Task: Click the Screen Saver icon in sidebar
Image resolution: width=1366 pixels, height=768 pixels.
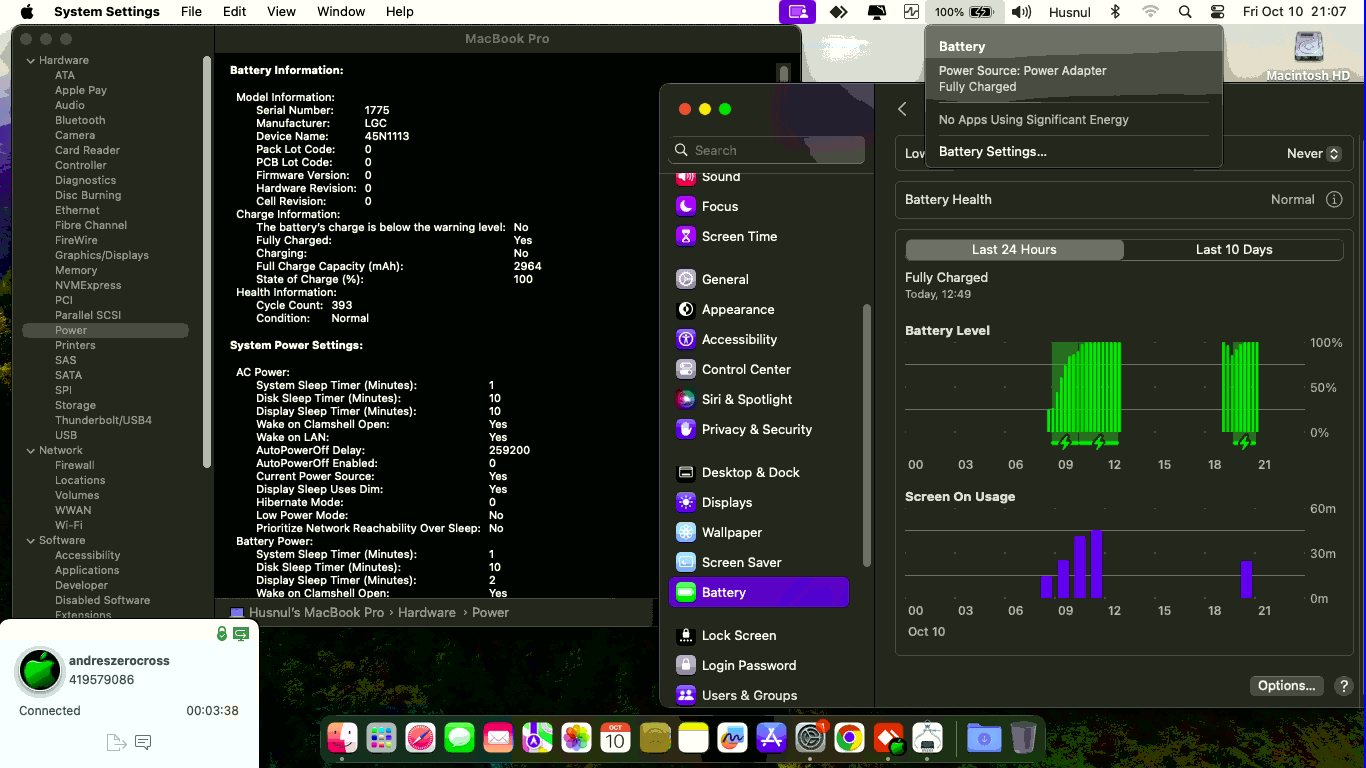Action: click(x=685, y=562)
